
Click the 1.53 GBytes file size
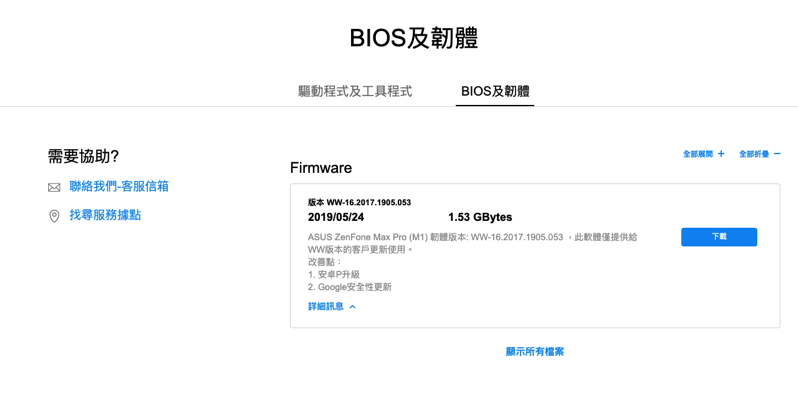click(x=480, y=217)
